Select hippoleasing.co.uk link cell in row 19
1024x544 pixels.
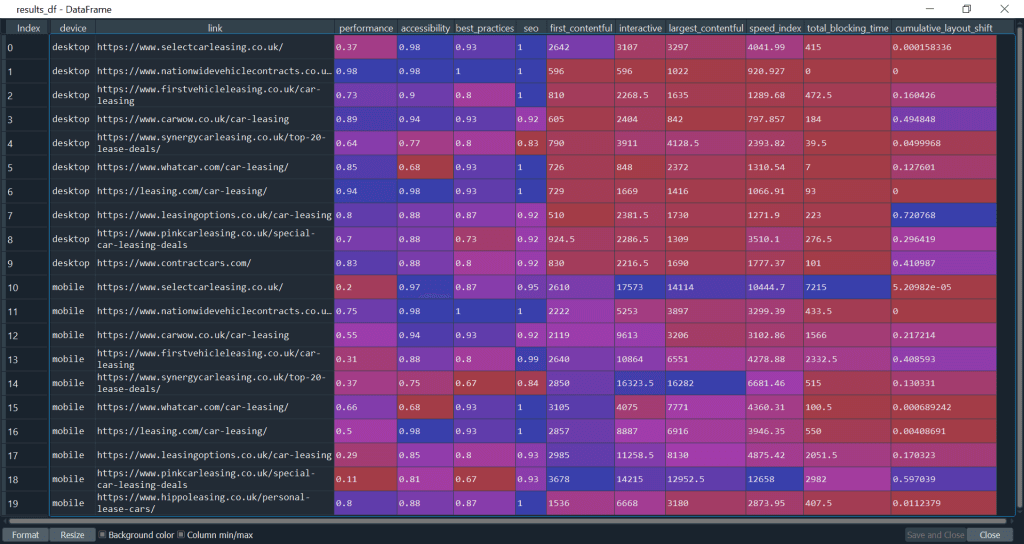tap(215, 503)
